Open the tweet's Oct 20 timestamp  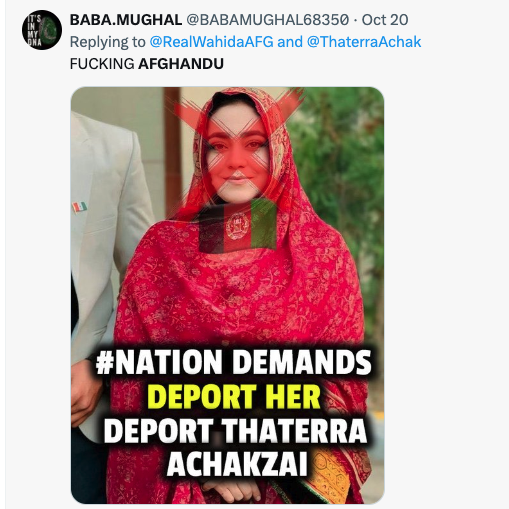(x=385, y=20)
